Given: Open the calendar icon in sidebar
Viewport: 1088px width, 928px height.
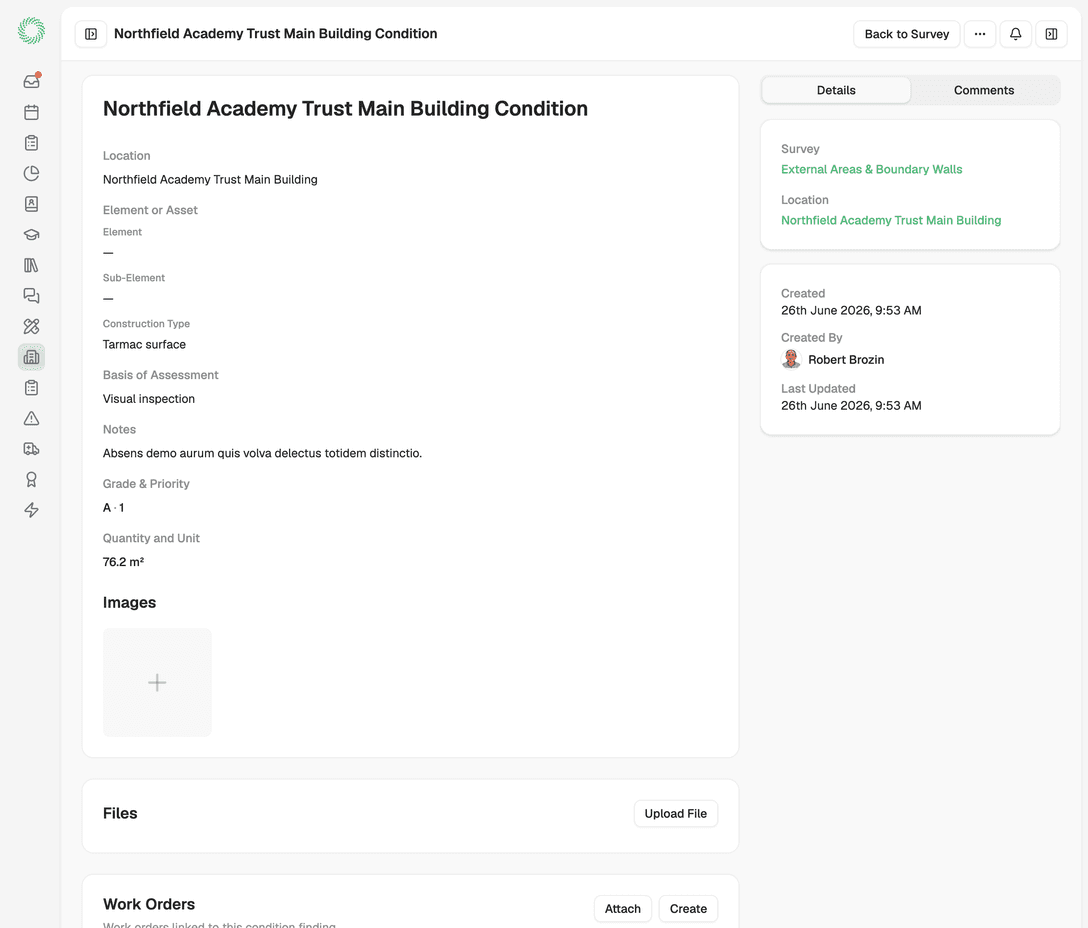Looking at the screenshot, I should point(31,112).
